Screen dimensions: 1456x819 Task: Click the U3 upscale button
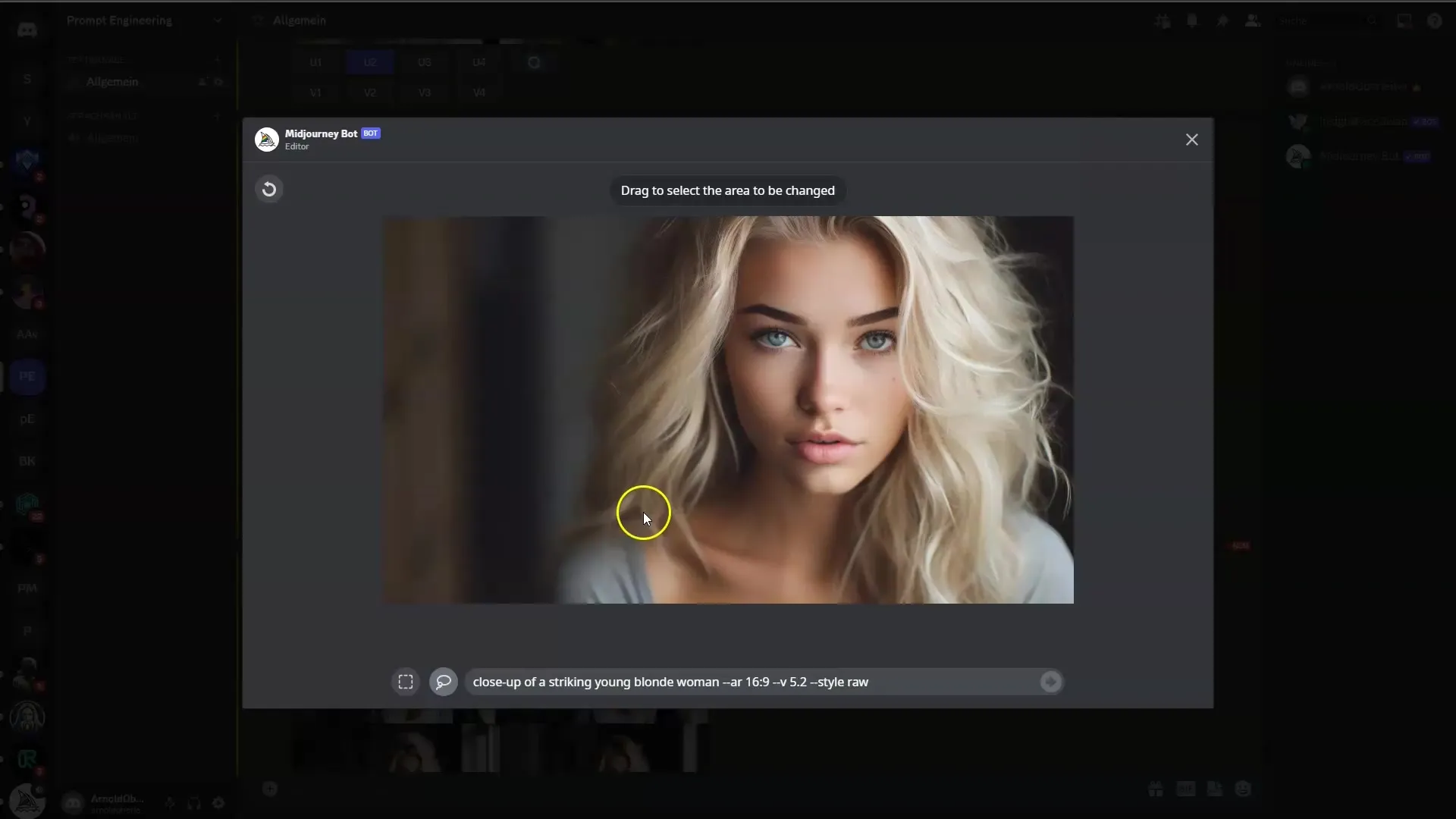[425, 62]
